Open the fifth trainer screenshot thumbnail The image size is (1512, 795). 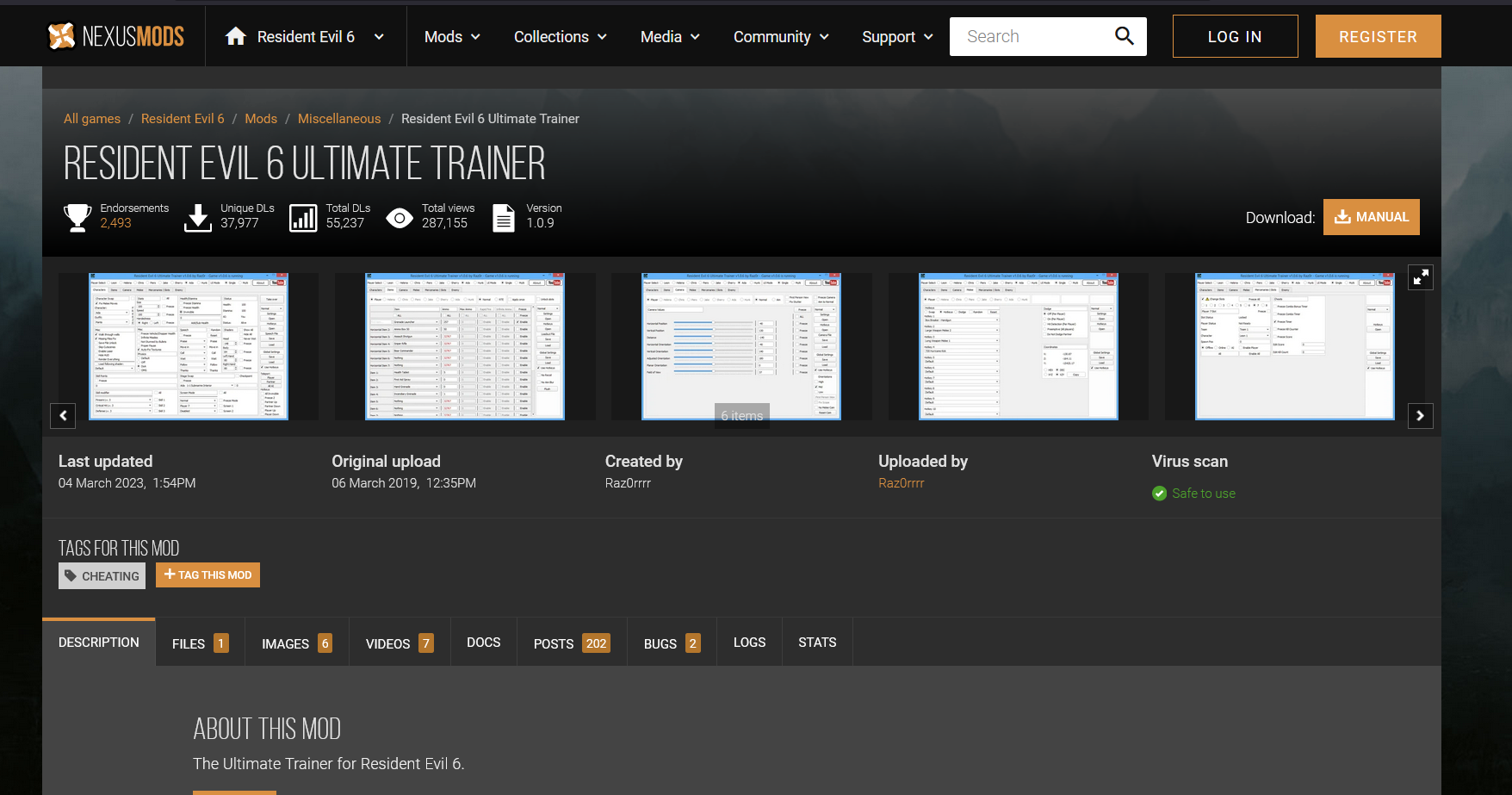pyautogui.click(x=1295, y=346)
